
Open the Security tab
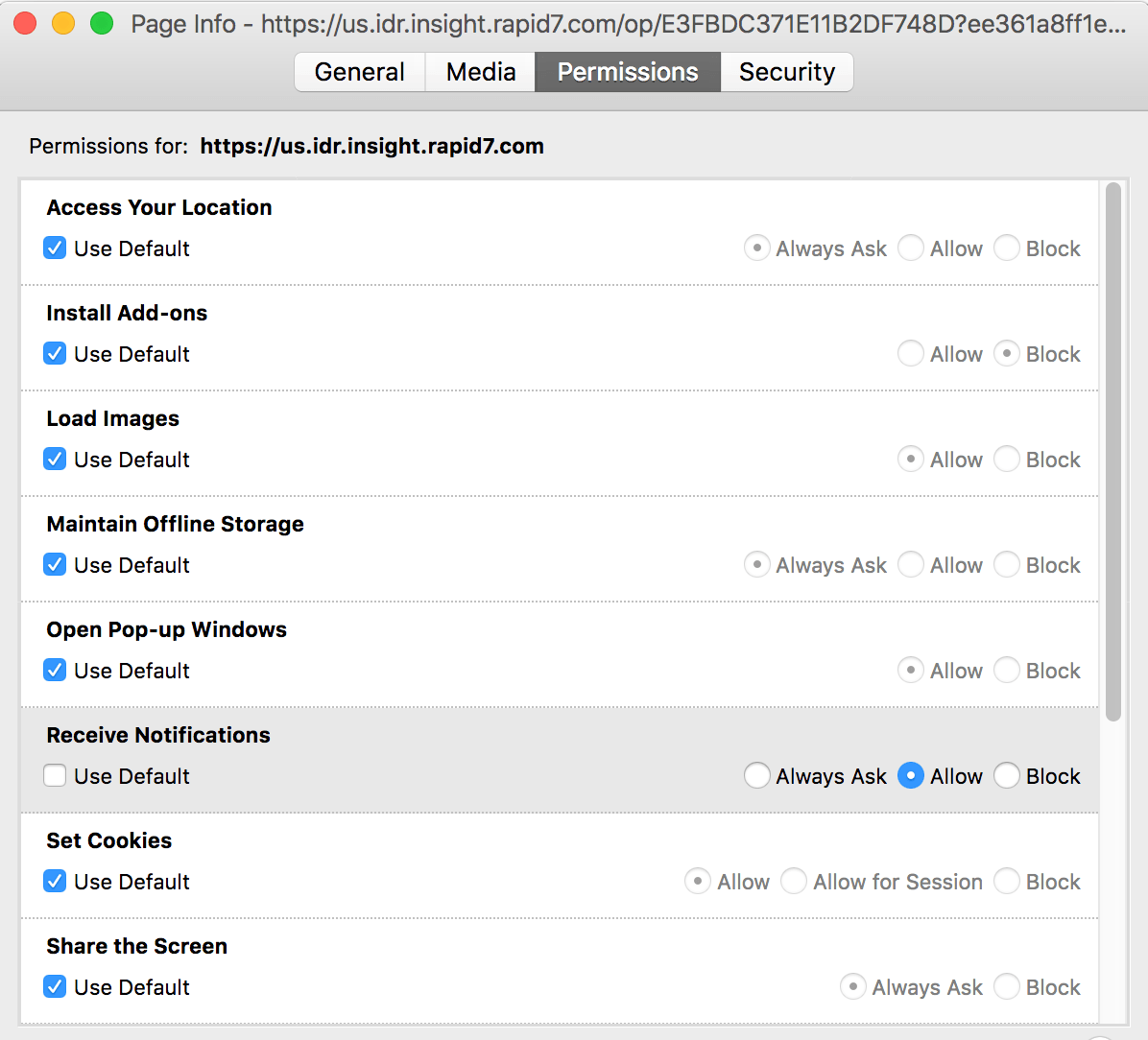[786, 72]
